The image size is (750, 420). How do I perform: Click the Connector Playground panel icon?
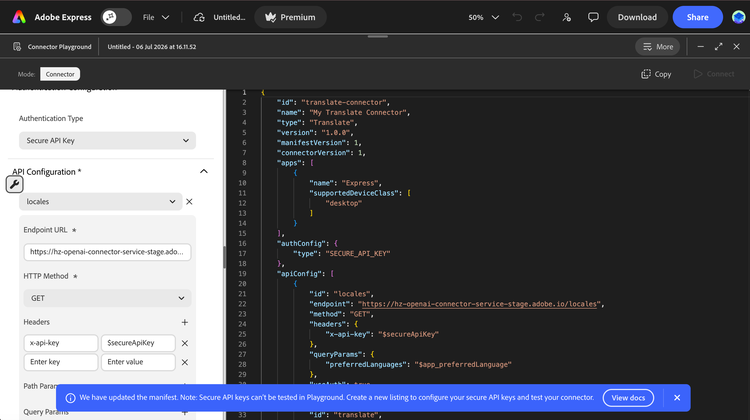click(x=17, y=46)
